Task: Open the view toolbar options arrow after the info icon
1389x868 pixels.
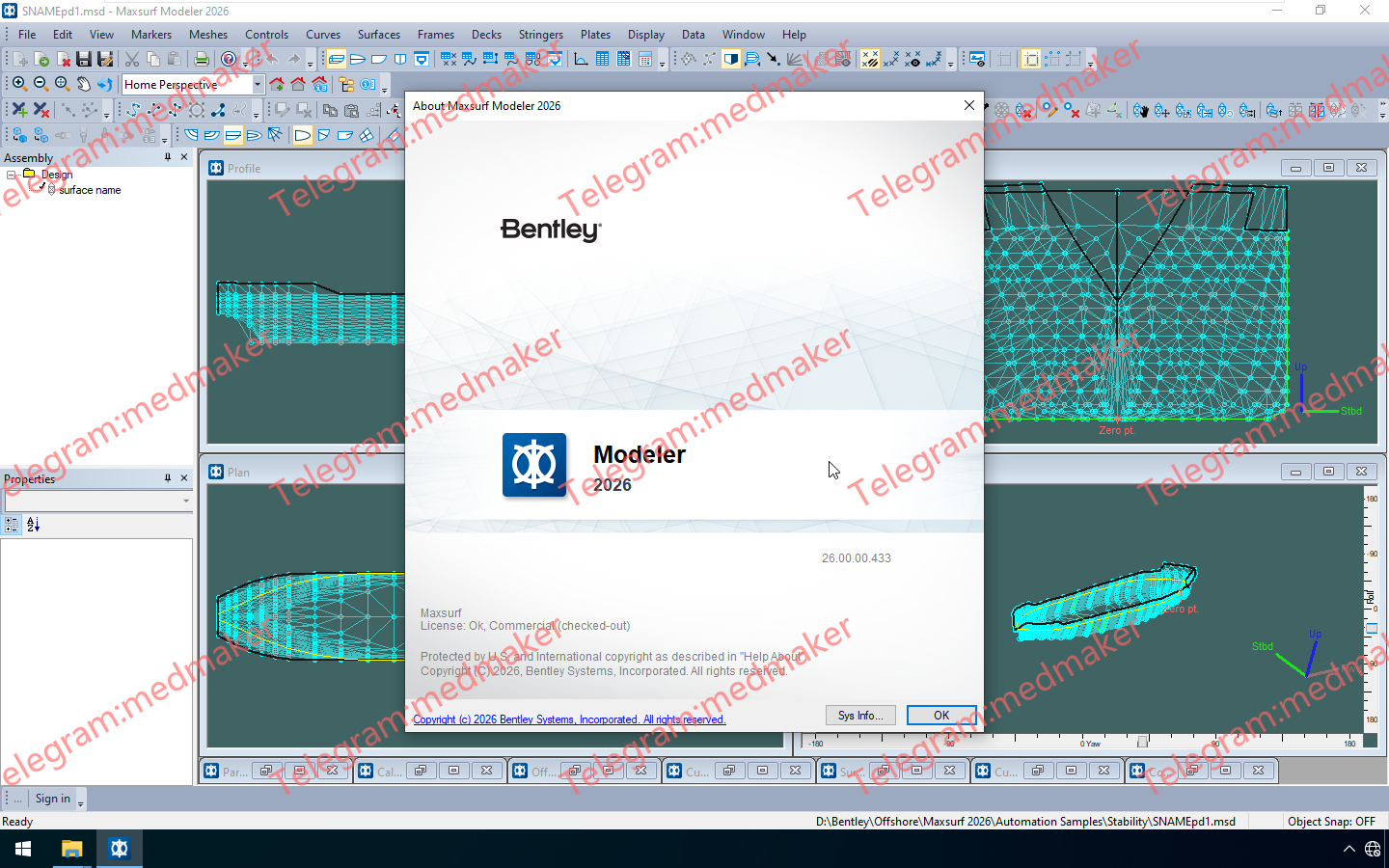Action: click(x=384, y=88)
